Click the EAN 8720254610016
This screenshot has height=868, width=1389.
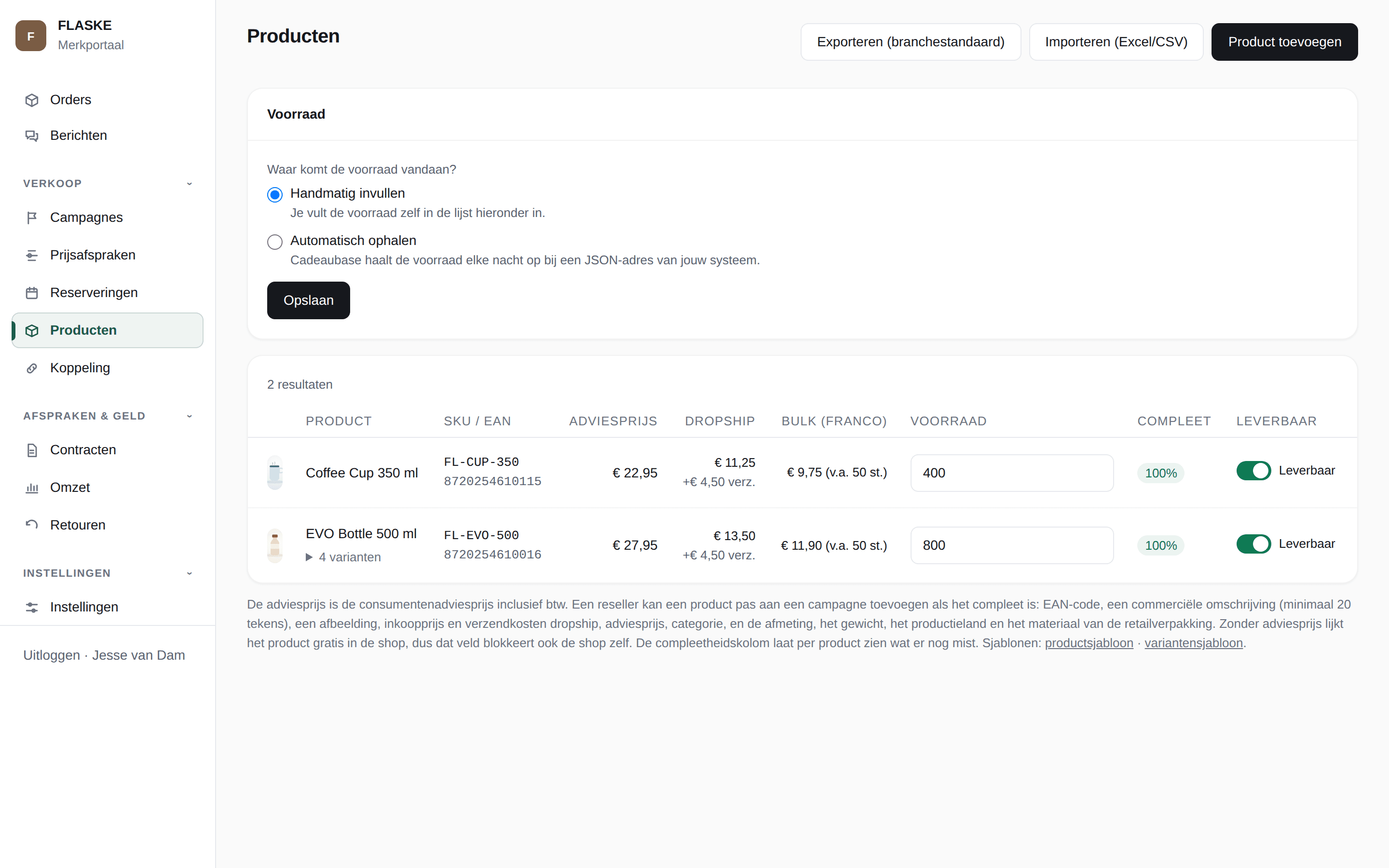[492, 555]
